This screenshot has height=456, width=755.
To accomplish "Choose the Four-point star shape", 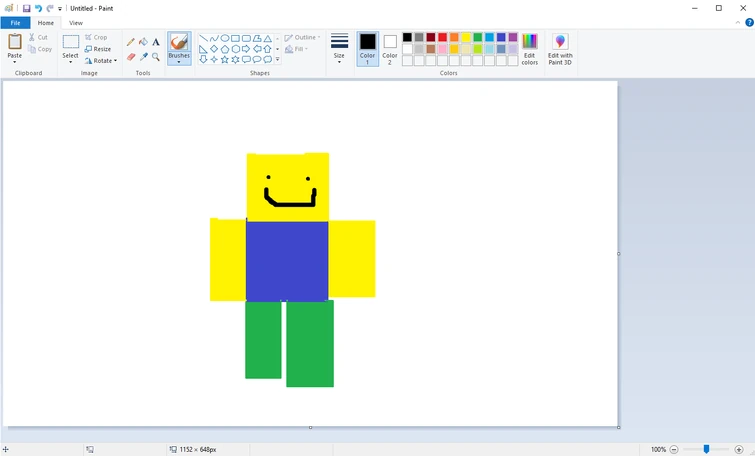I will [214, 59].
